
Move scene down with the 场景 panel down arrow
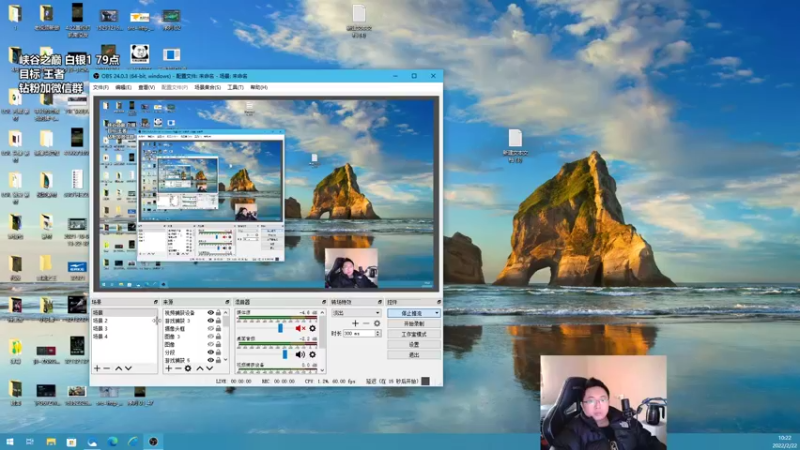point(129,368)
